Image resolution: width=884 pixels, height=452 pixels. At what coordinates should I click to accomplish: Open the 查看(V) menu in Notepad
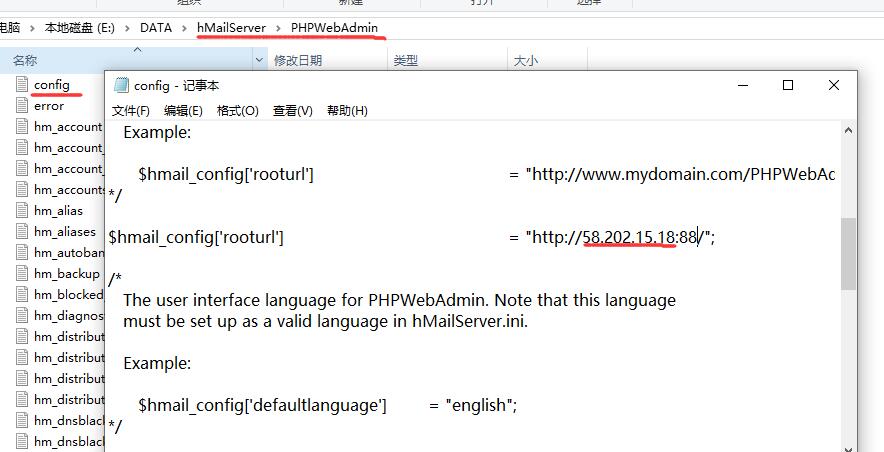(293, 110)
